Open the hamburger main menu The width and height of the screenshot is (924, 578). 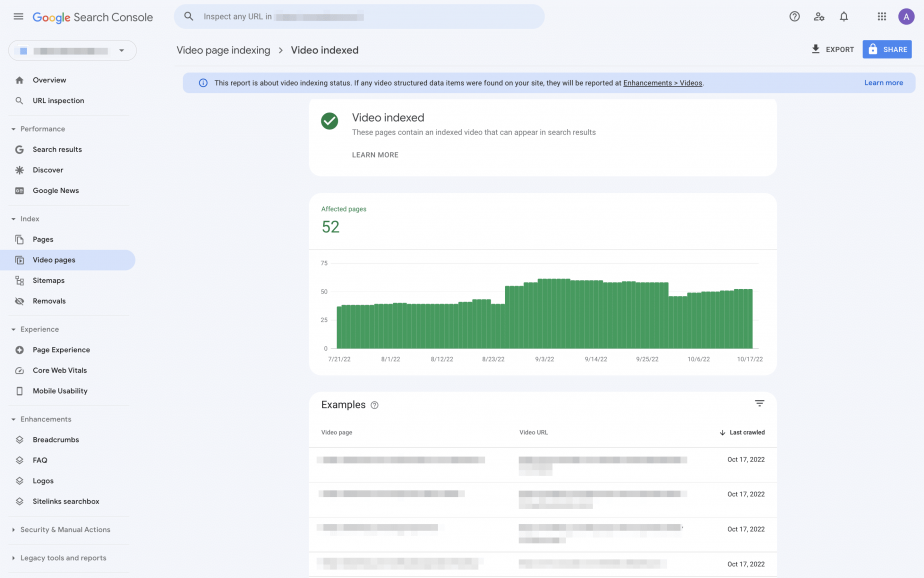click(18, 16)
